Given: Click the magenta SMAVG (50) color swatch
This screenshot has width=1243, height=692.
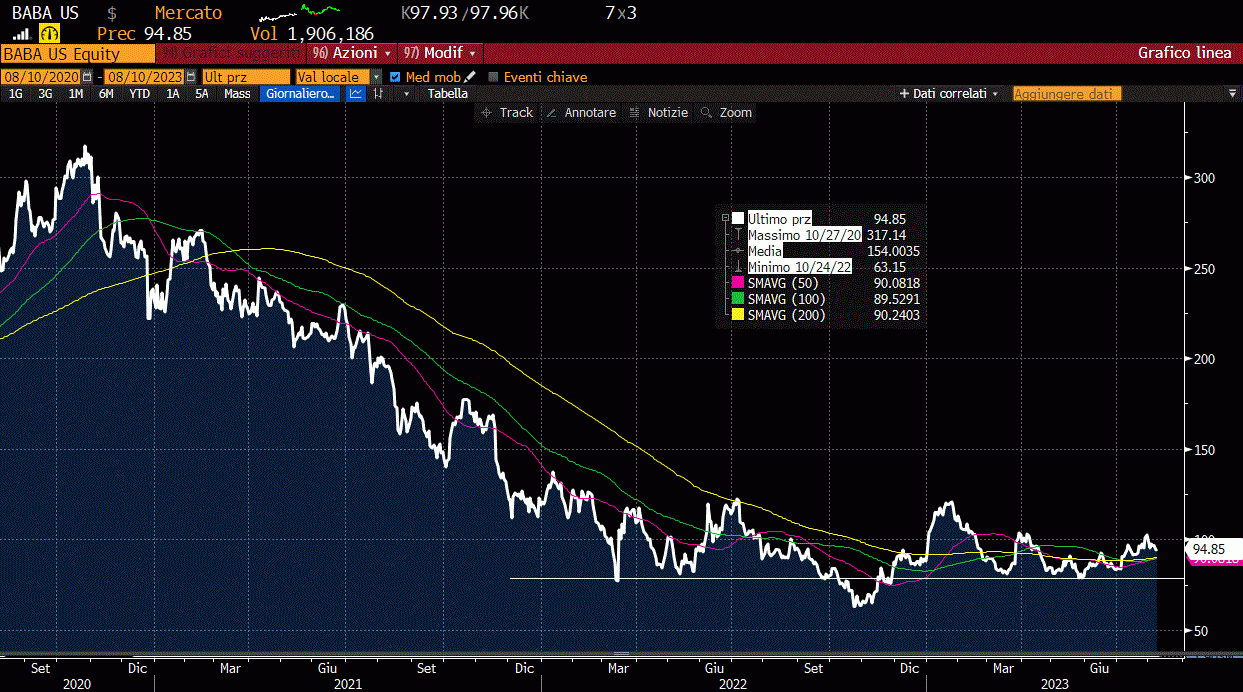Looking at the screenshot, I should click(738, 283).
